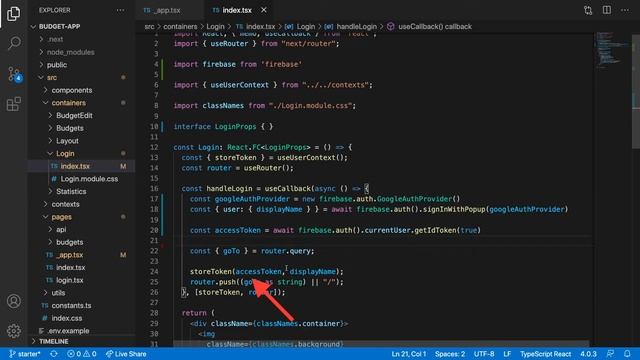
Task: Open the Extensions view
Action: point(13,104)
